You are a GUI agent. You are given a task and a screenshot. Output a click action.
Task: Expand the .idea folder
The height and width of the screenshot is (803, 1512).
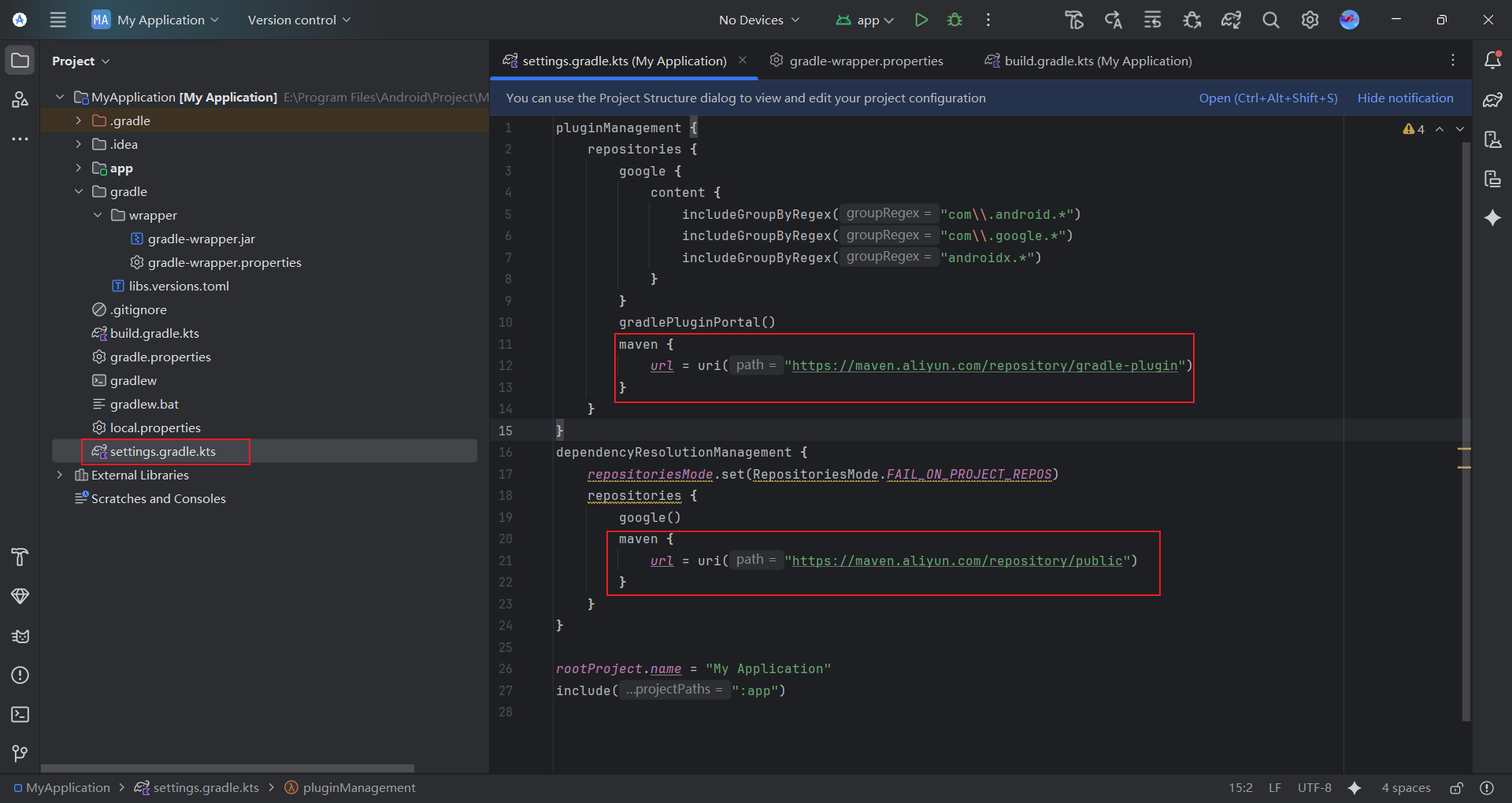pyautogui.click(x=78, y=144)
